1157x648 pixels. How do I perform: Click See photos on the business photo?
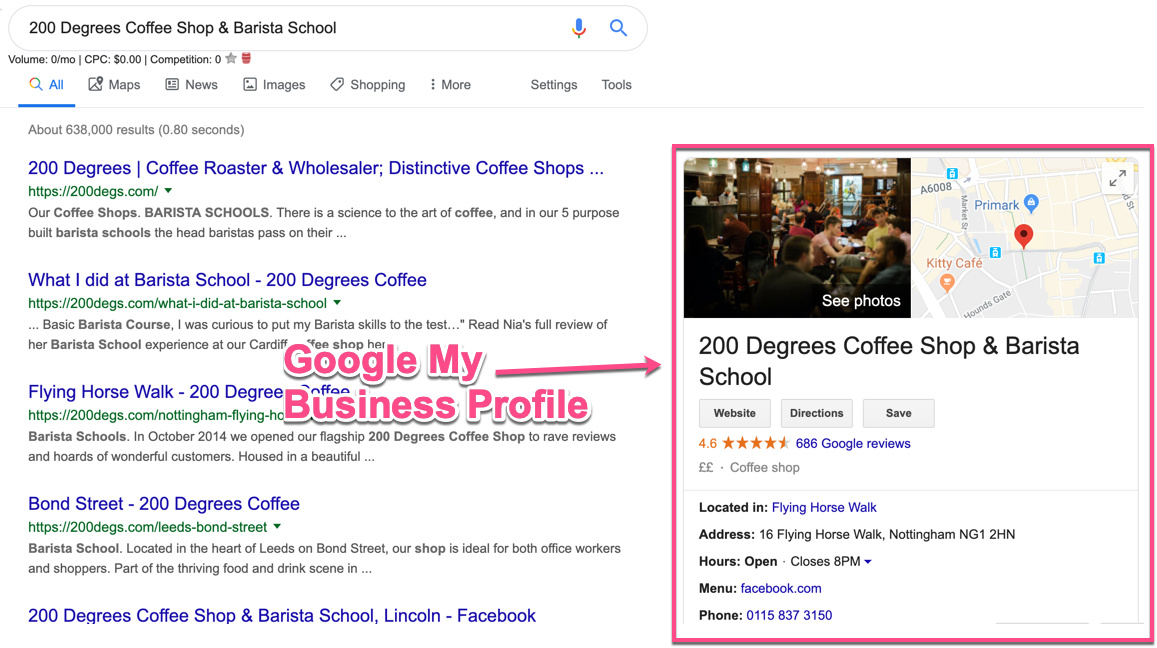pyautogui.click(x=861, y=300)
